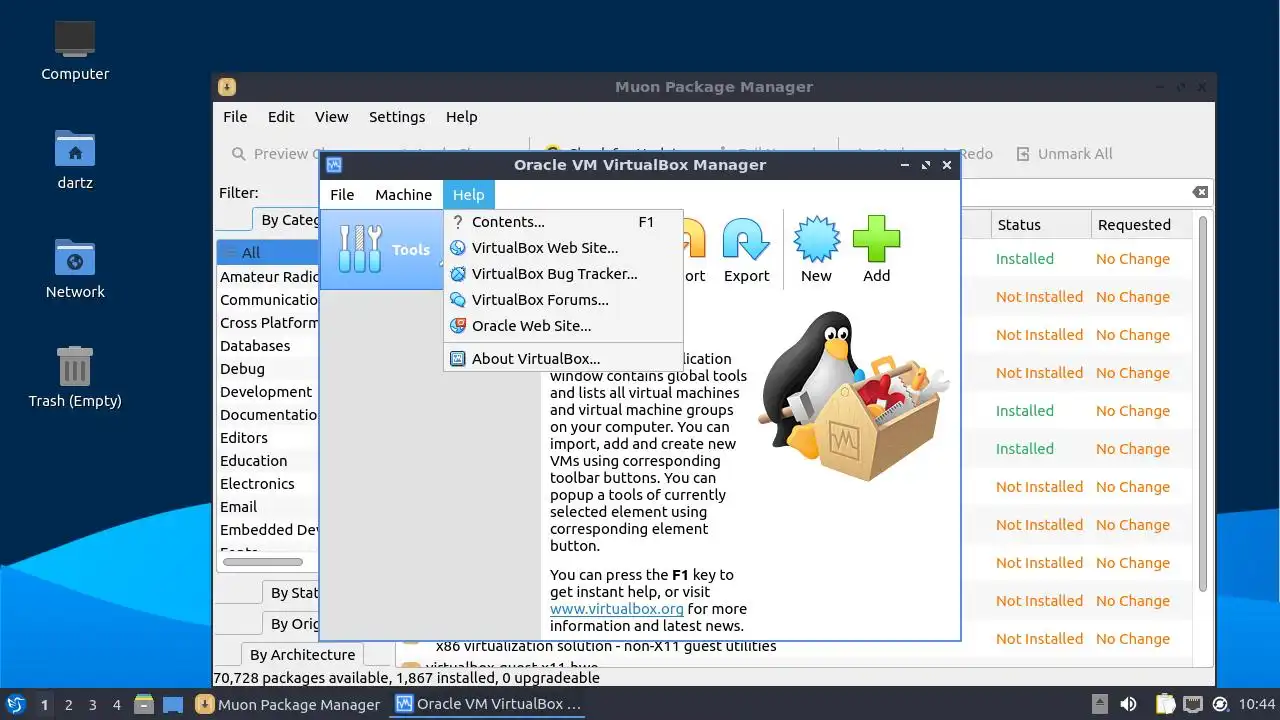Sort by the Status column header
Viewport: 1280px width, 720px height.
(1040, 225)
